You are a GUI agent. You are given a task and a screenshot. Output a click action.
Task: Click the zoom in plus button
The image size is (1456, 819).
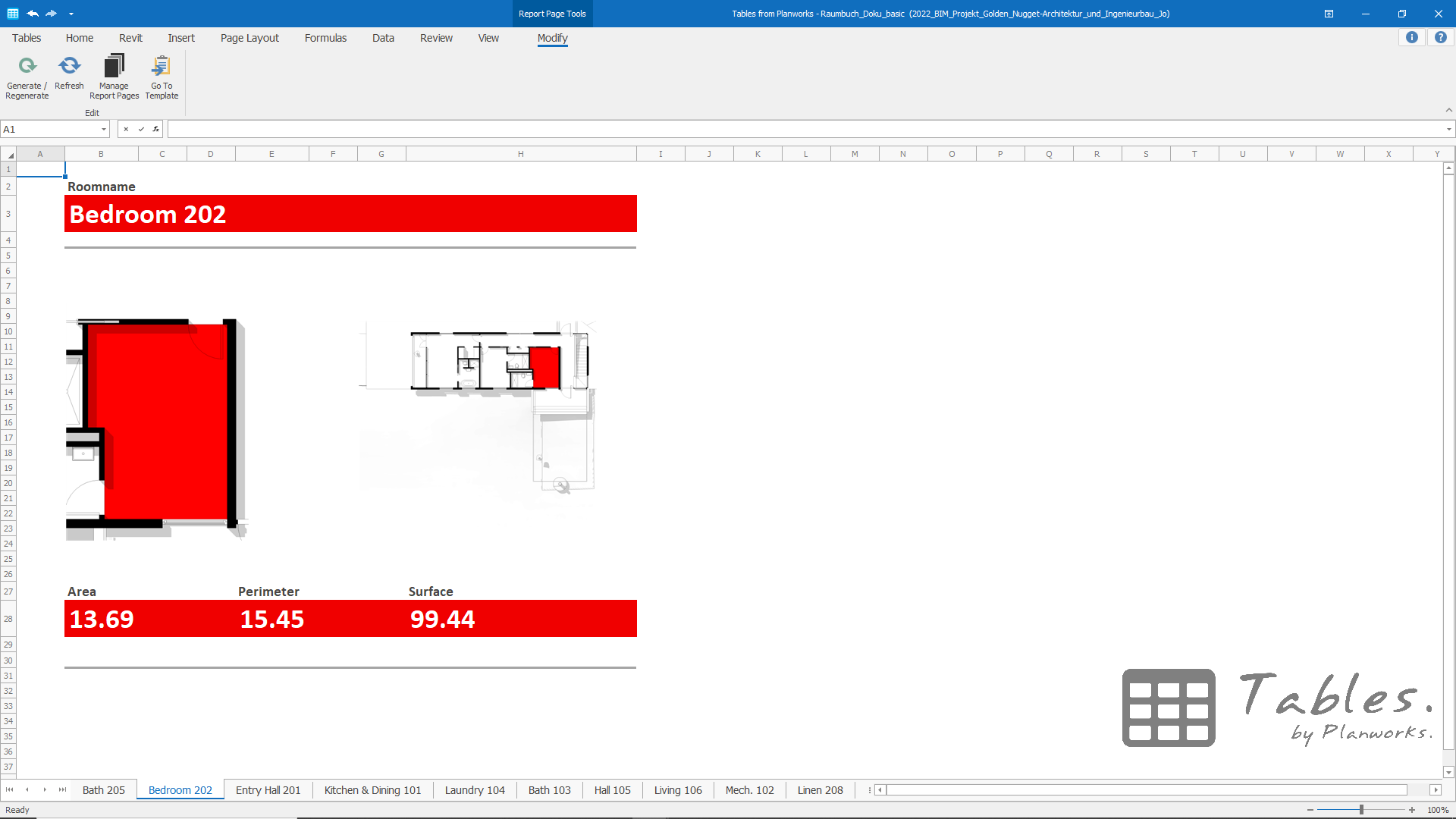(x=1411, y=810)
